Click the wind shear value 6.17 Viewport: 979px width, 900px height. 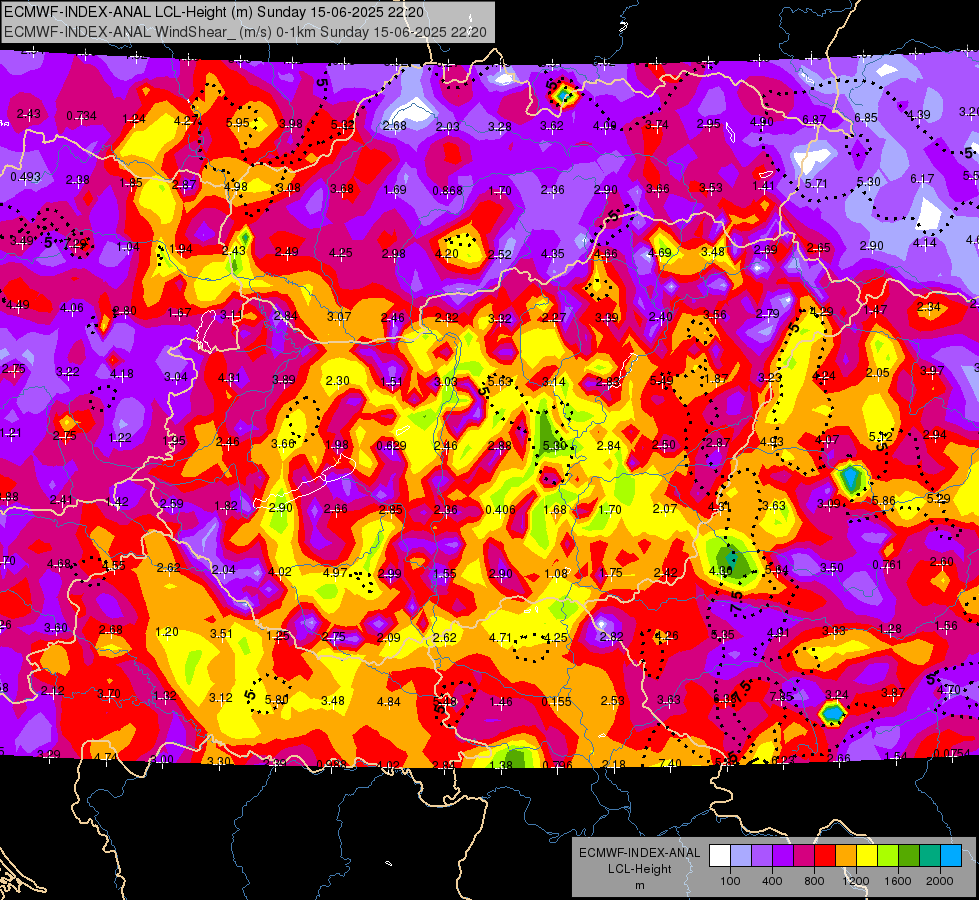point(922,179)
